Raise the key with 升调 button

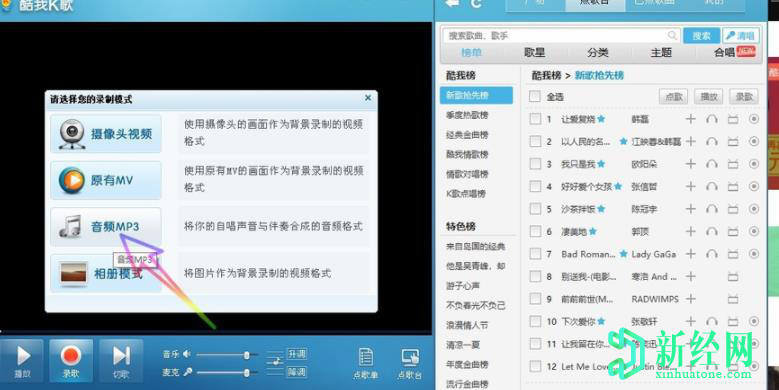coord(297,354)
